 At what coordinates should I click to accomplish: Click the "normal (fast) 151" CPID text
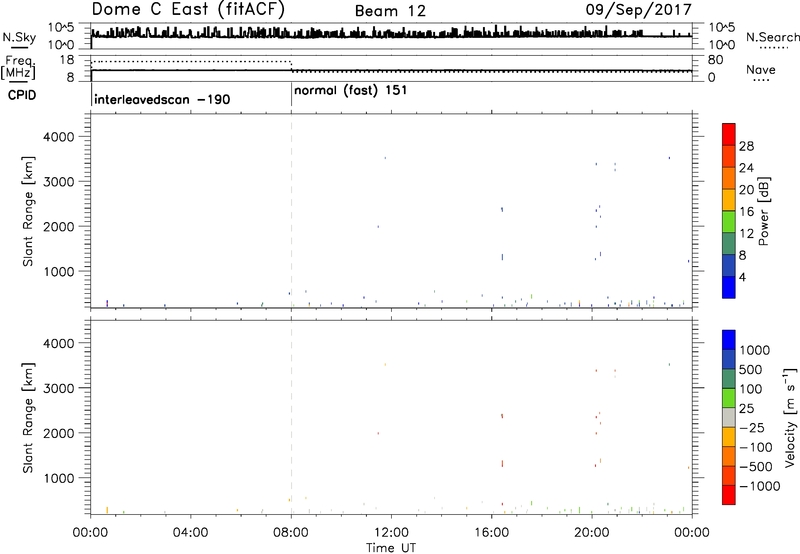tap(351, 90)
